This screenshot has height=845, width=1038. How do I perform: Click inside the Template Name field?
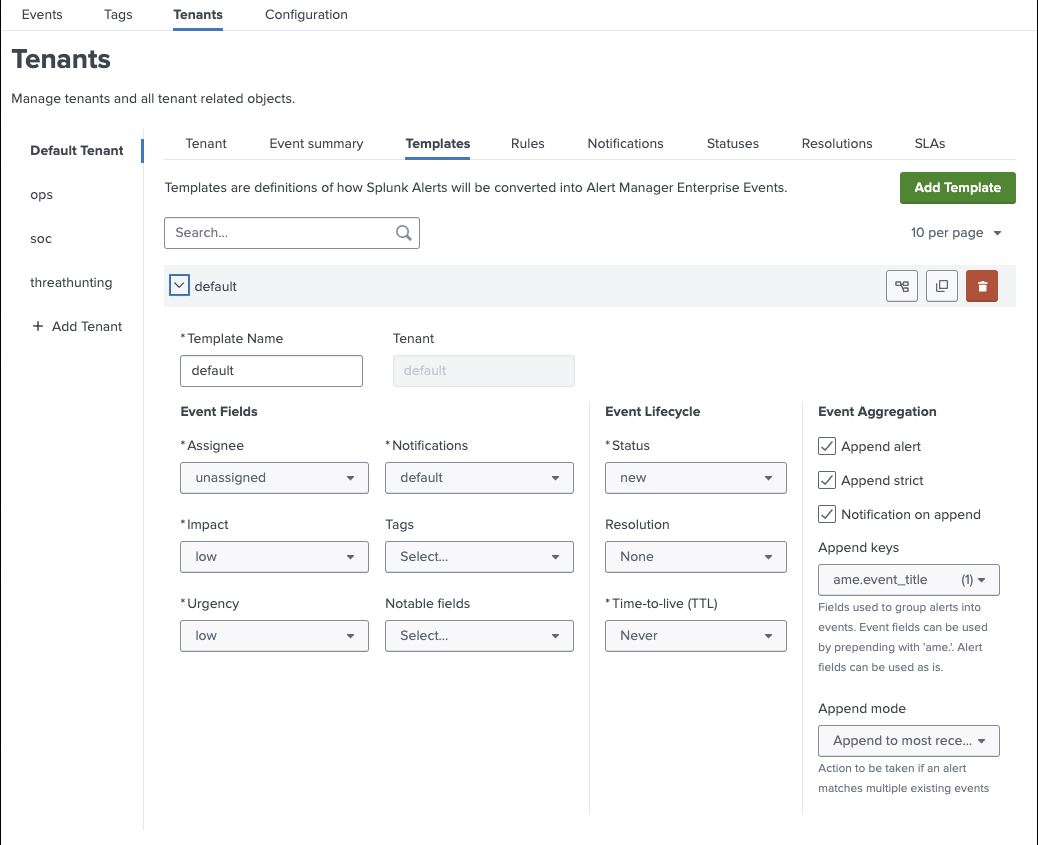[x=271, y=371]
